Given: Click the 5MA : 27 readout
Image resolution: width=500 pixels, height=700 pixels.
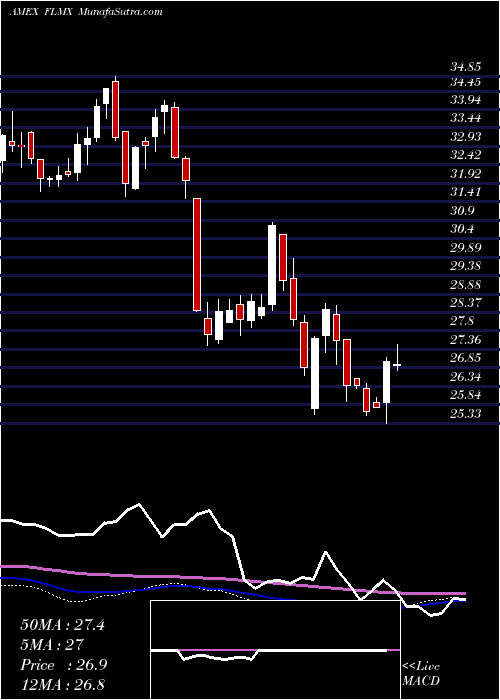Looking at the screenshot, I should coord(52,645).
